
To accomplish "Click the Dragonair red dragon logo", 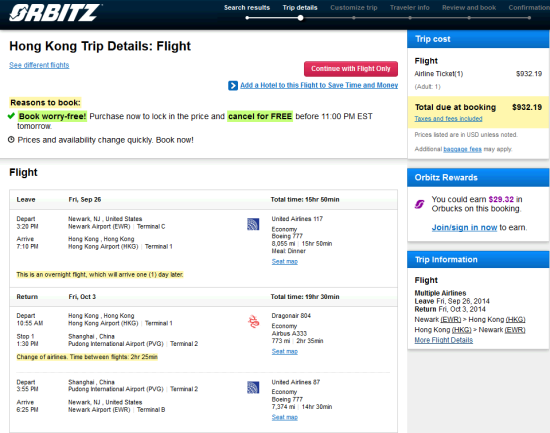I will pyautogui.click(x=254, y=322).
